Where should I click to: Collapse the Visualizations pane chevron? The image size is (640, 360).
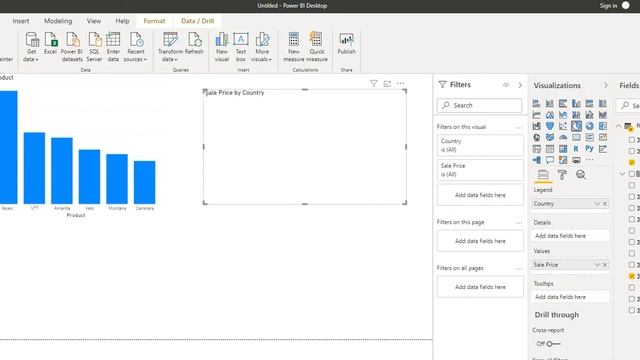606,85
